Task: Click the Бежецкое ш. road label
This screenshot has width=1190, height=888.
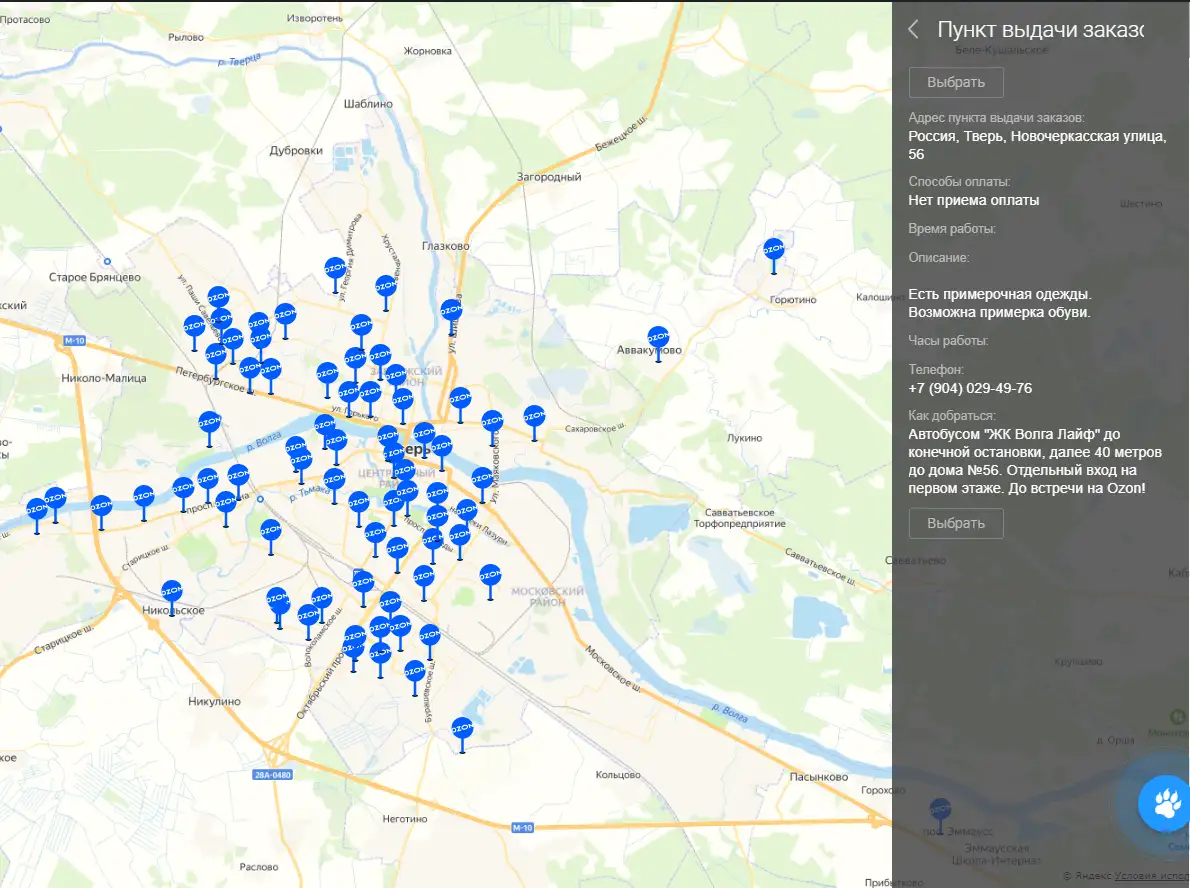Action: tap(621, 134)
